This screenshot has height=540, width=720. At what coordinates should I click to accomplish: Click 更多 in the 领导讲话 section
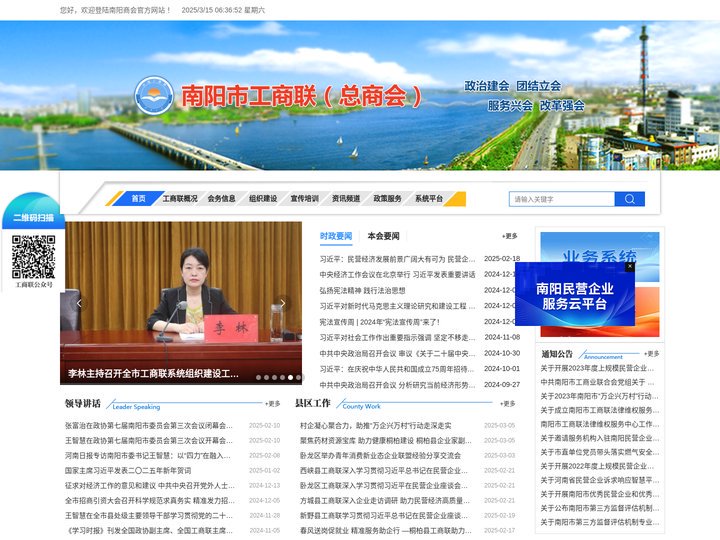(273, 404)
